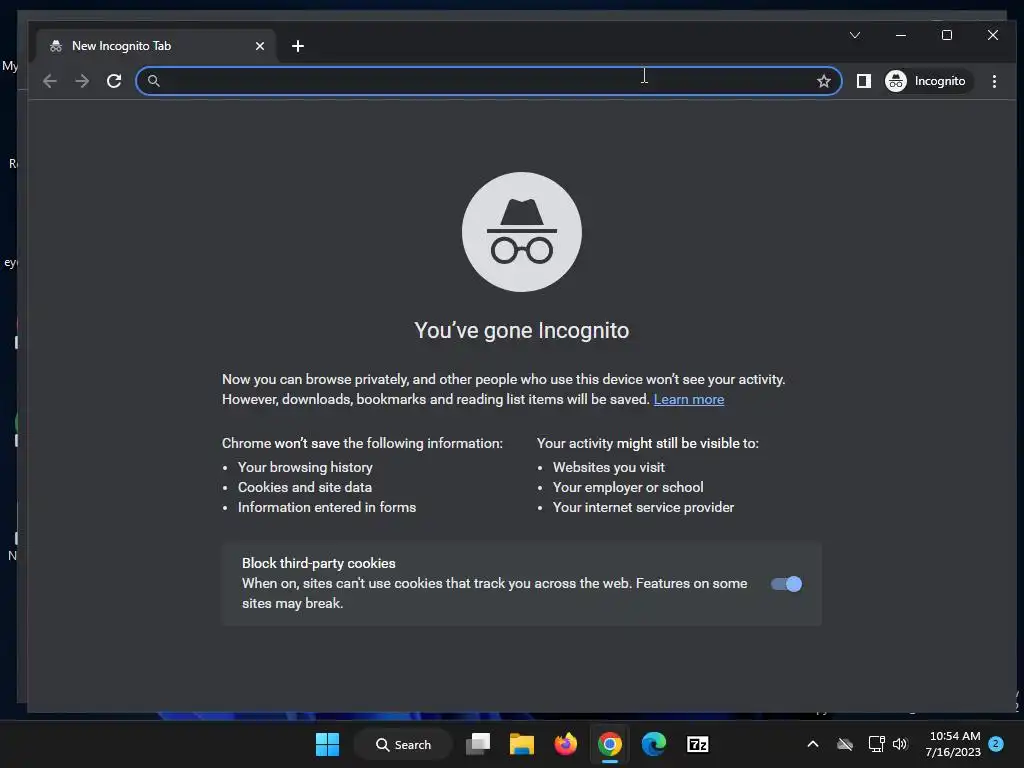Click the browser forward arrow
Screen dimensions: 1024x768
coord(82,81)
